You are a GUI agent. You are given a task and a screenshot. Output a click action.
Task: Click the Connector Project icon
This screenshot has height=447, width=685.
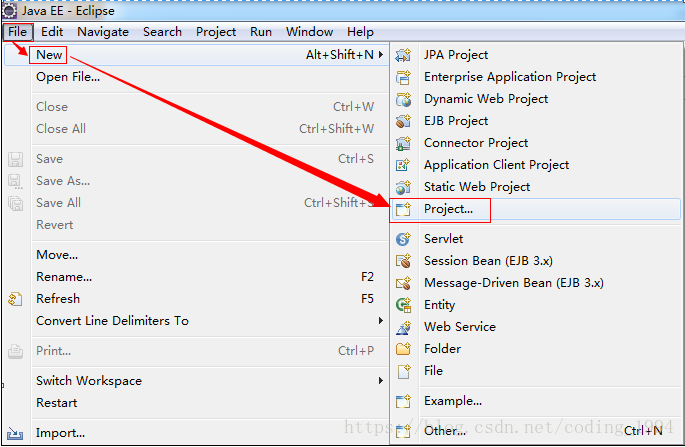(403, 143)
